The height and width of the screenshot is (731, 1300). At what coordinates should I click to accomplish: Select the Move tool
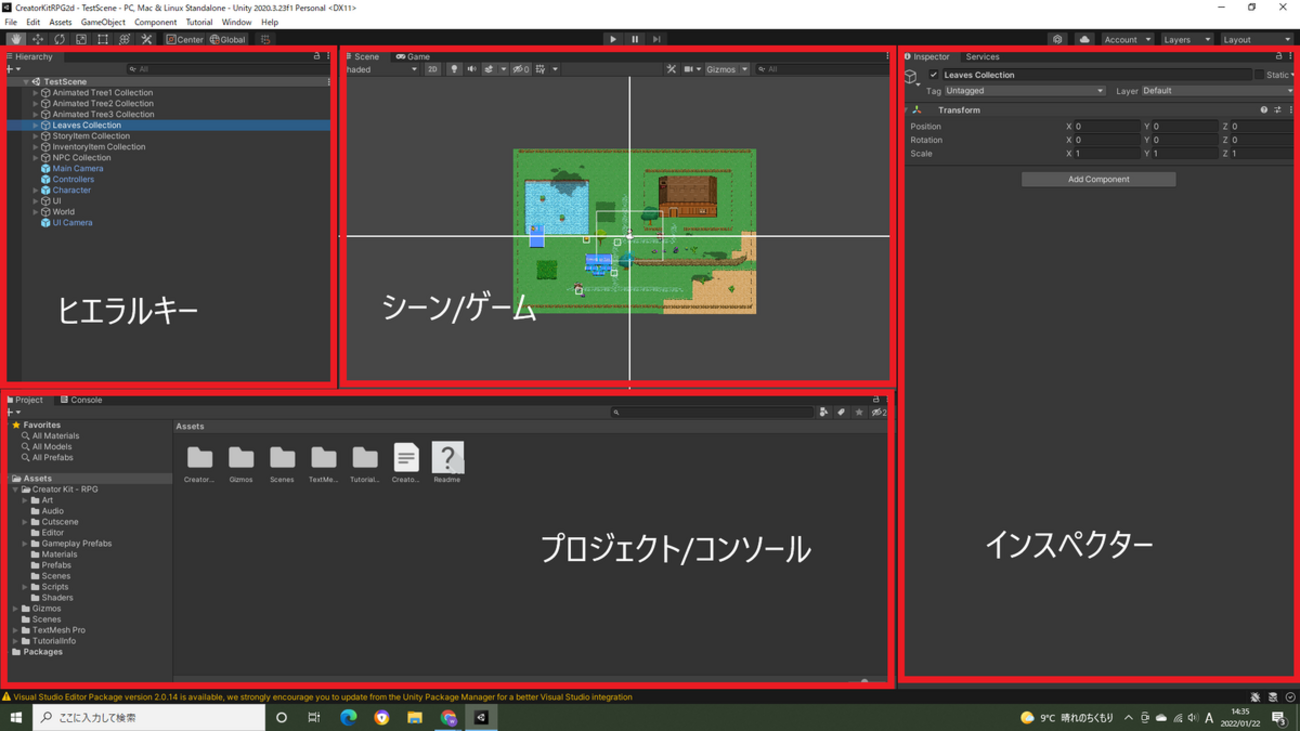point(38,39)
